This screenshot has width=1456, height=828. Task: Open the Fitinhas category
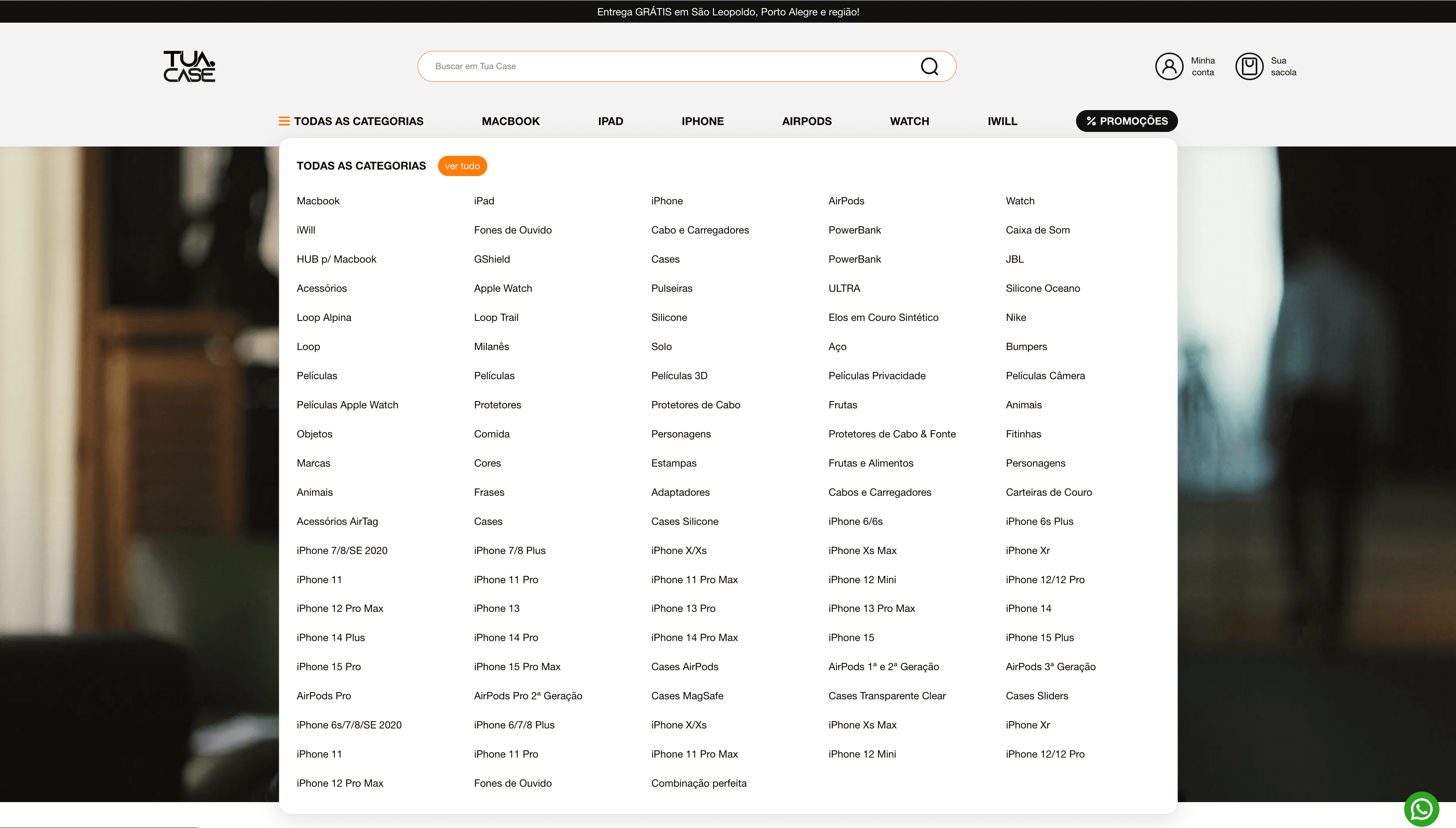click(x=1023, y=434)
